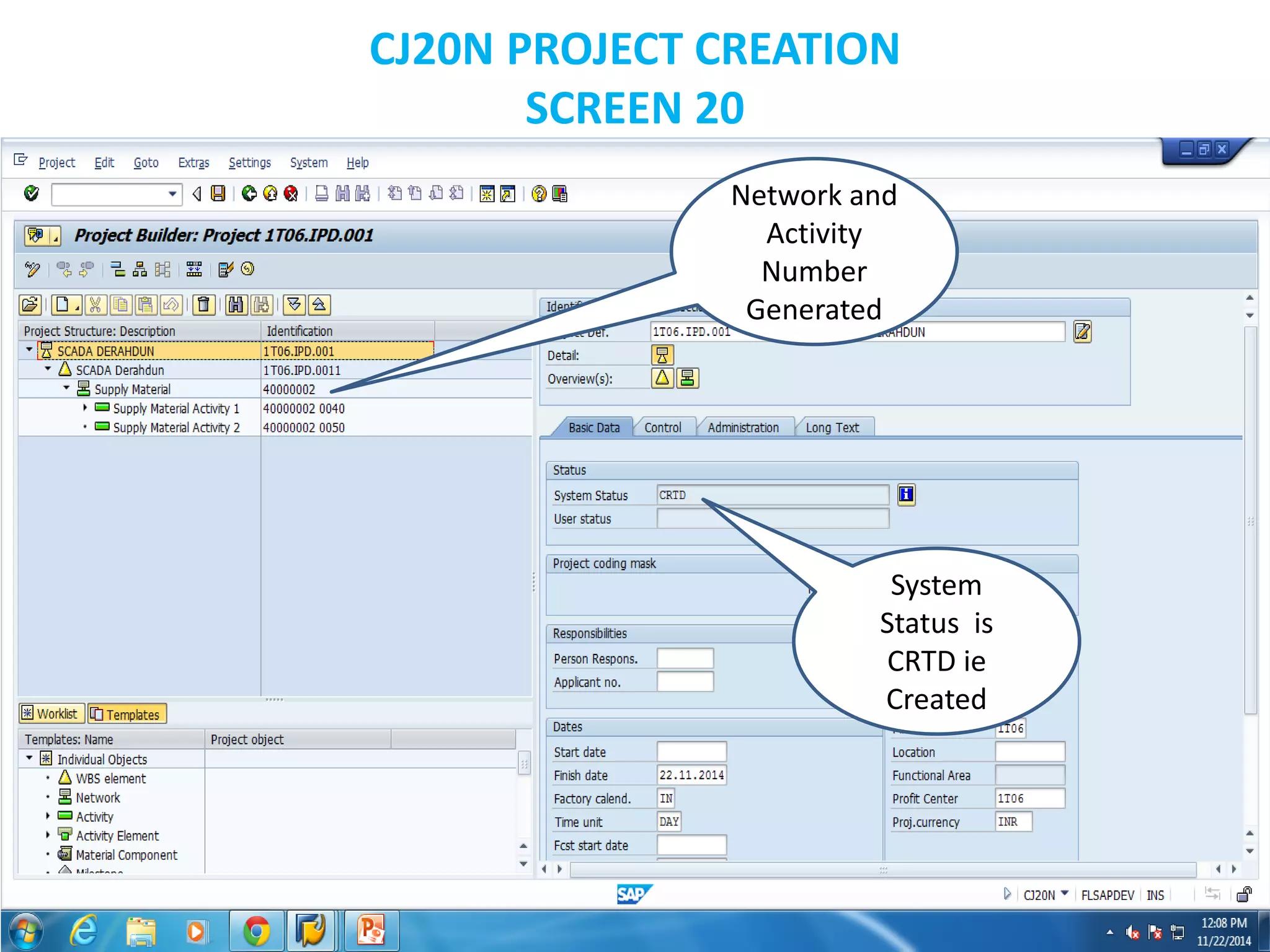
Task: Collapse the Supply Material network node
Action: 66,389
